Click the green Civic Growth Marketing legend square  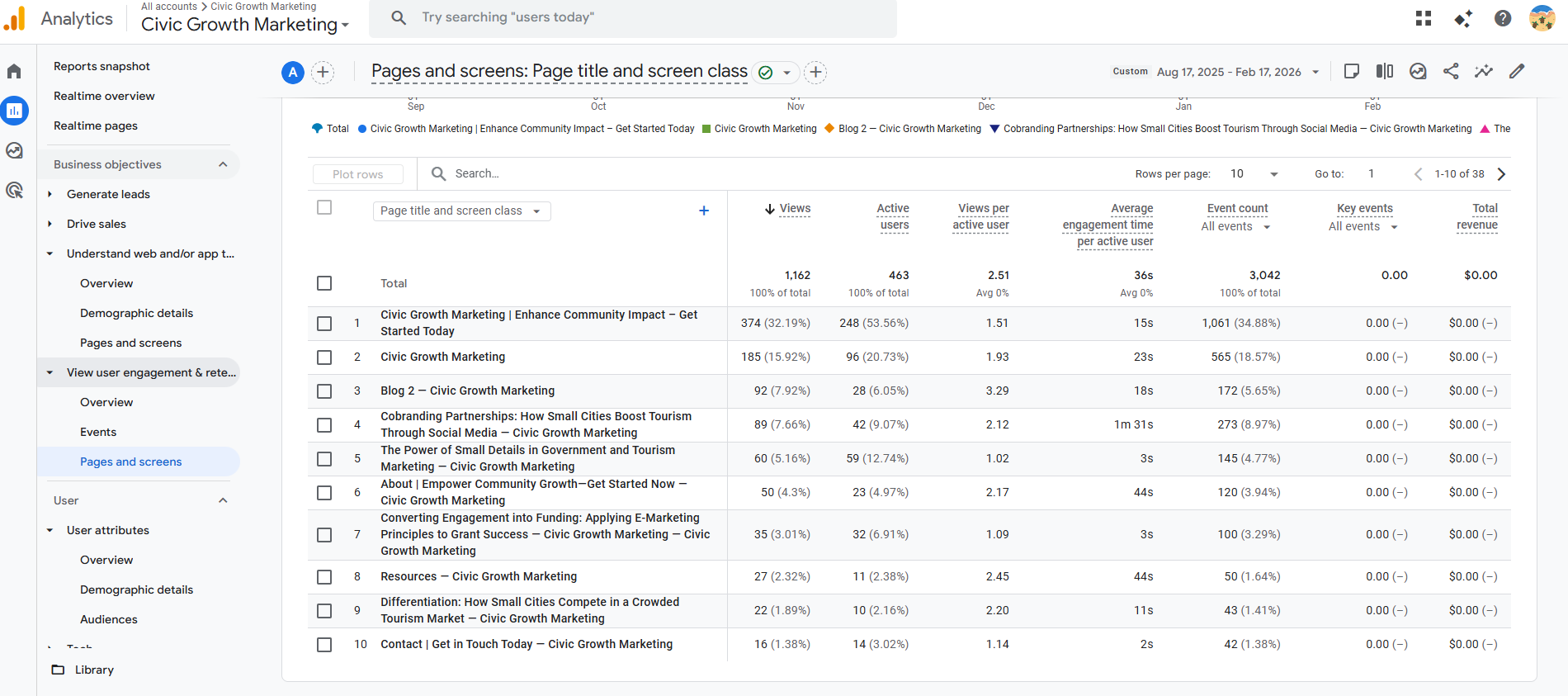(x=706, y=129)
